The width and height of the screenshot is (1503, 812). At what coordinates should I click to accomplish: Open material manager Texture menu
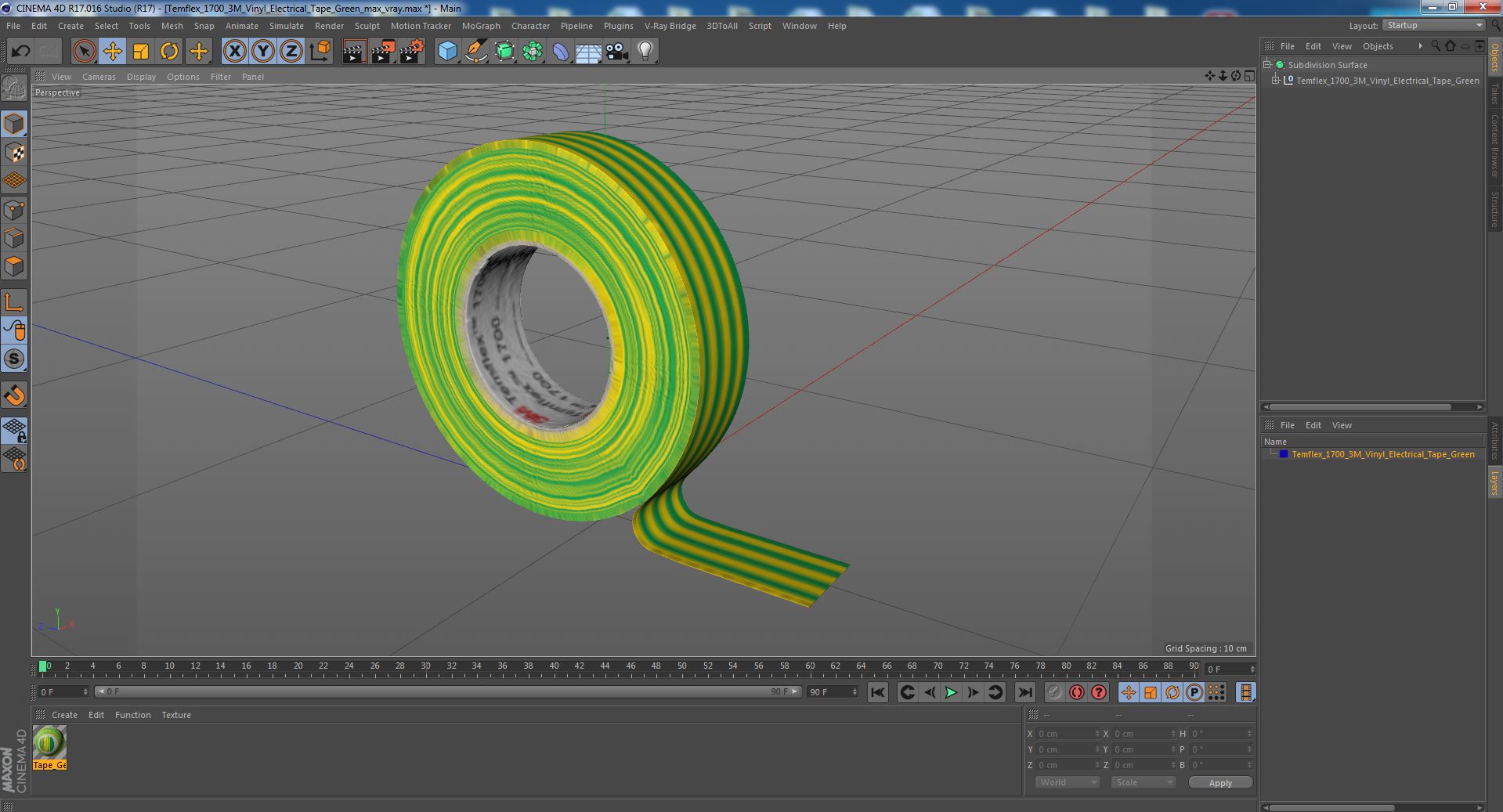(x=176, y=715)
